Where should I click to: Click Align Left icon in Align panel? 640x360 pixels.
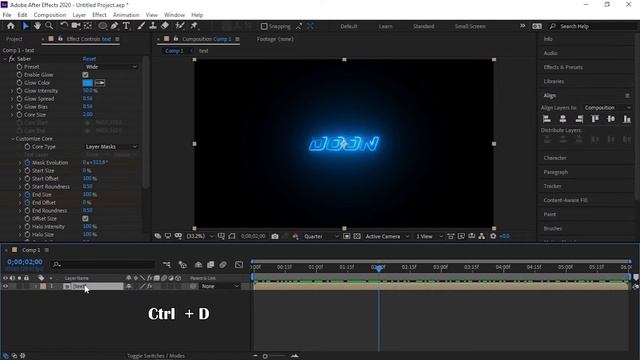(x=547, y=119)
